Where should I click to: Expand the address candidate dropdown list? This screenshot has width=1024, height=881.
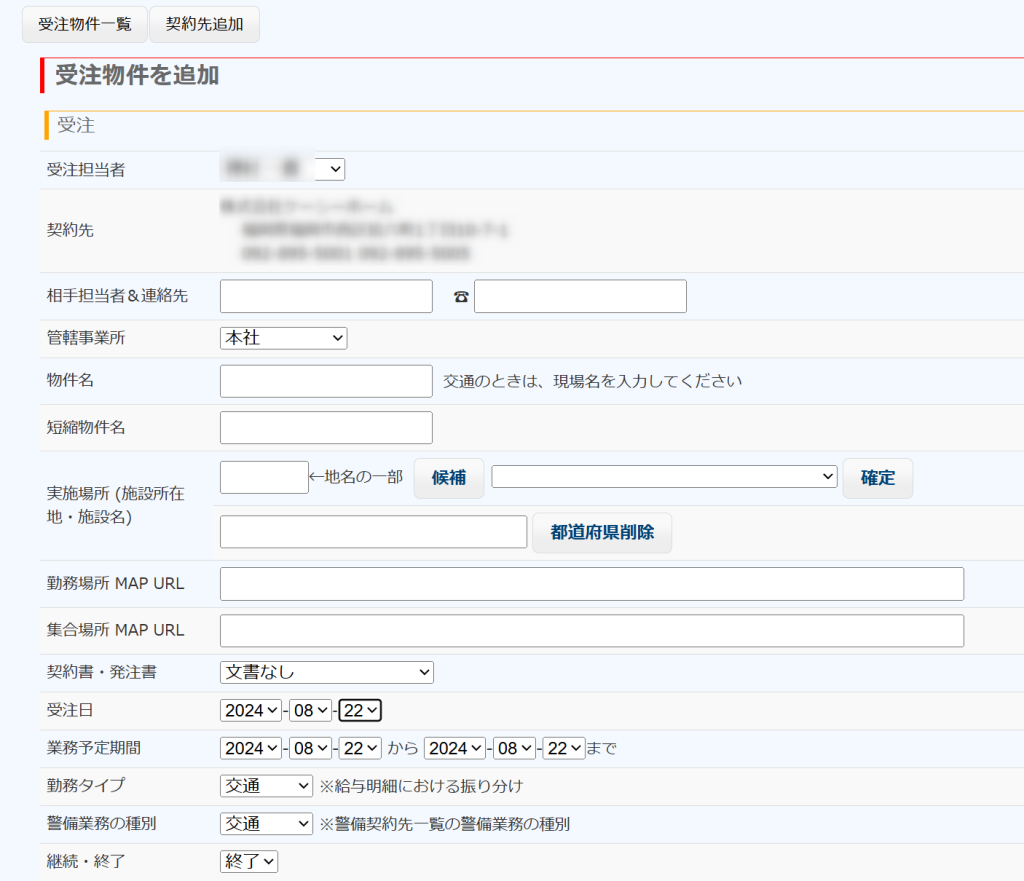click(664, 477)
